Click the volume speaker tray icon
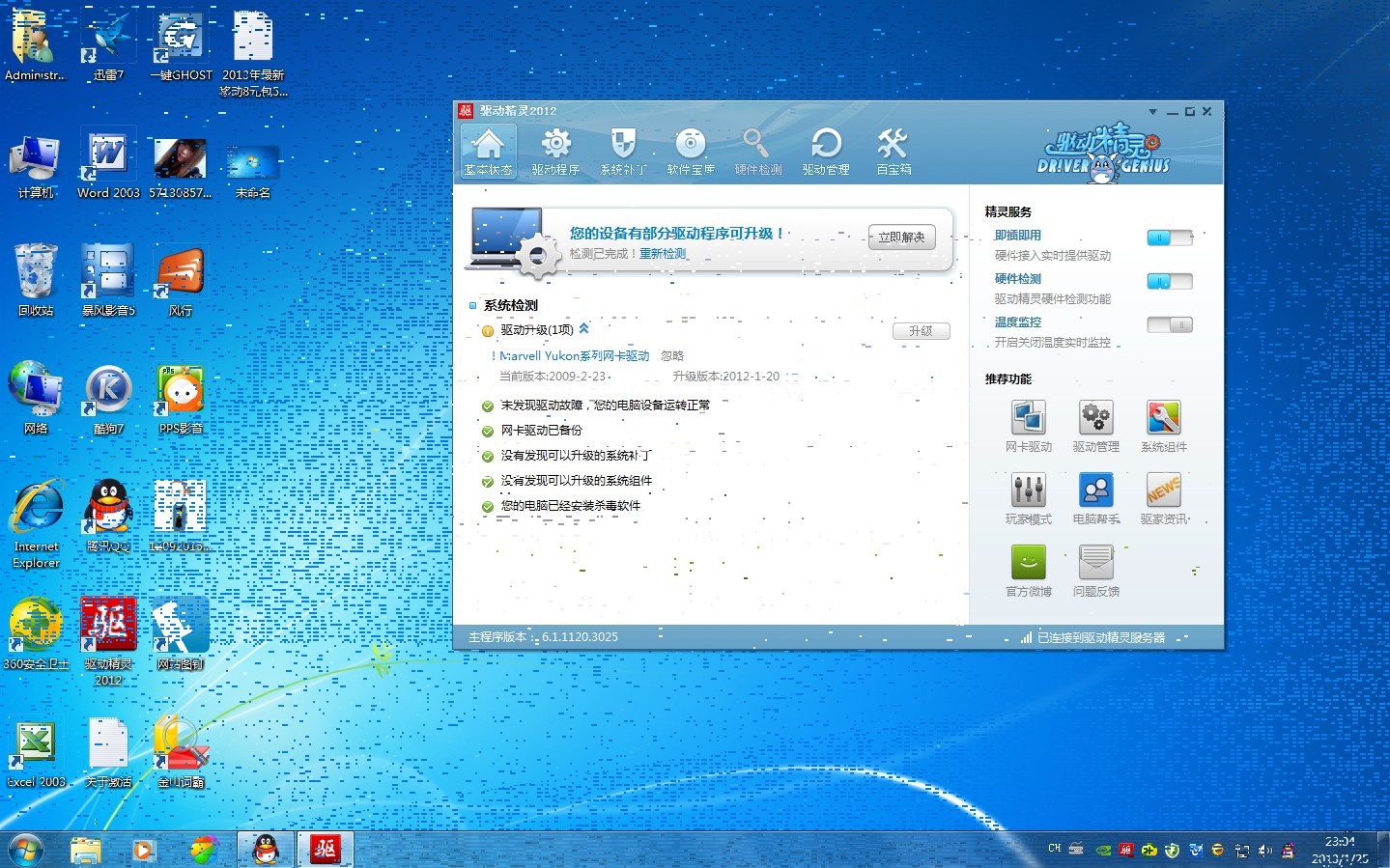The image size is (1390, 868). point(1264,851)
